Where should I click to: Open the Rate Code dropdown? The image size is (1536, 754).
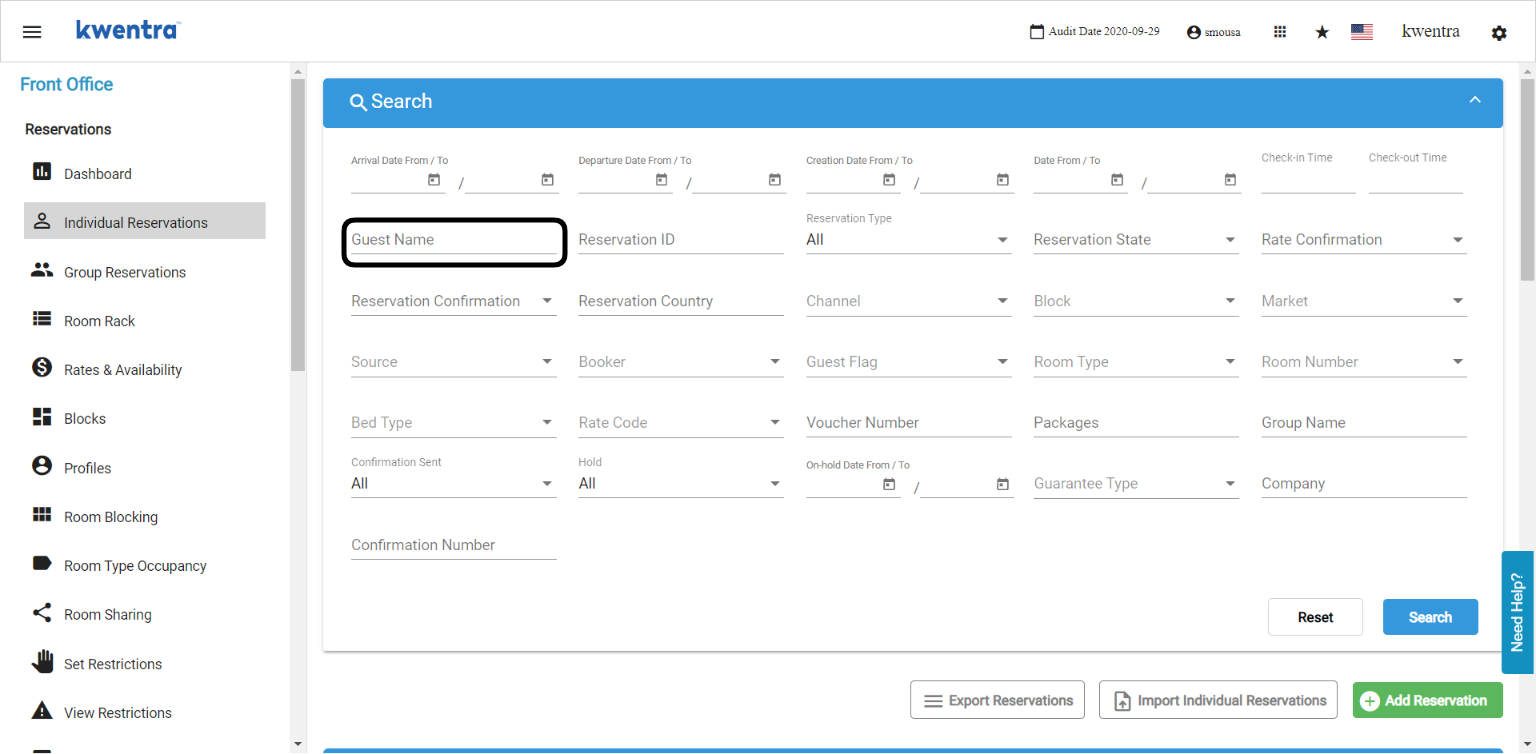coord(681,423)
